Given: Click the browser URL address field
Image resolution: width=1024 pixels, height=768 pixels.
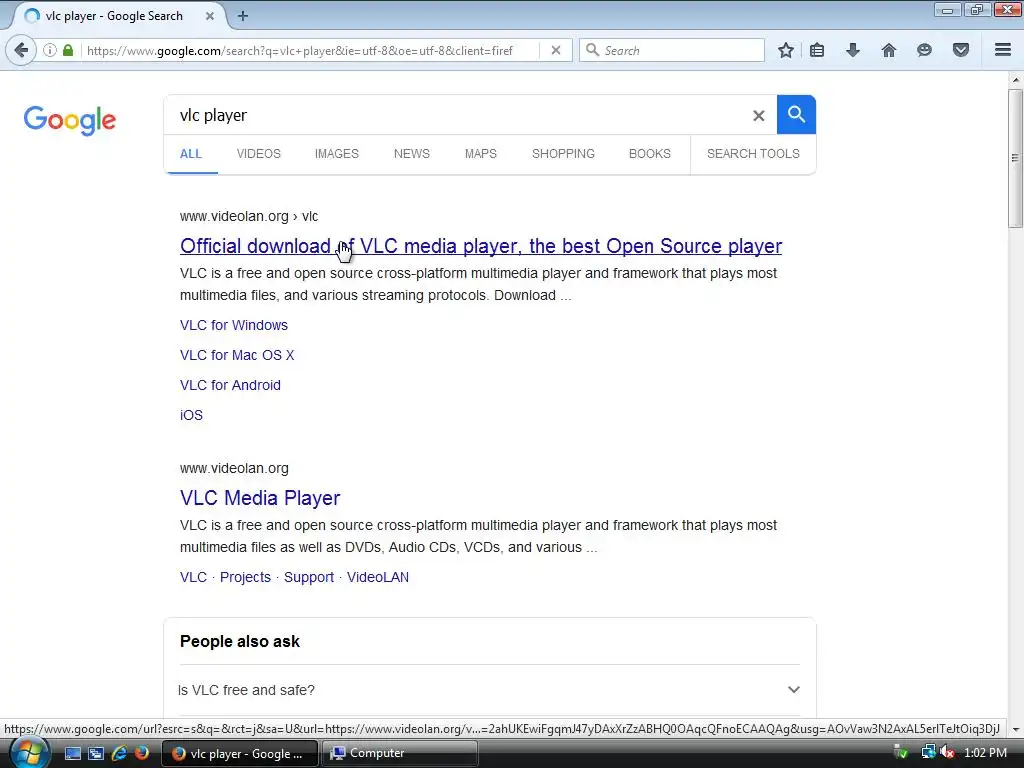Looking at the screenshot, I should 310,50.
